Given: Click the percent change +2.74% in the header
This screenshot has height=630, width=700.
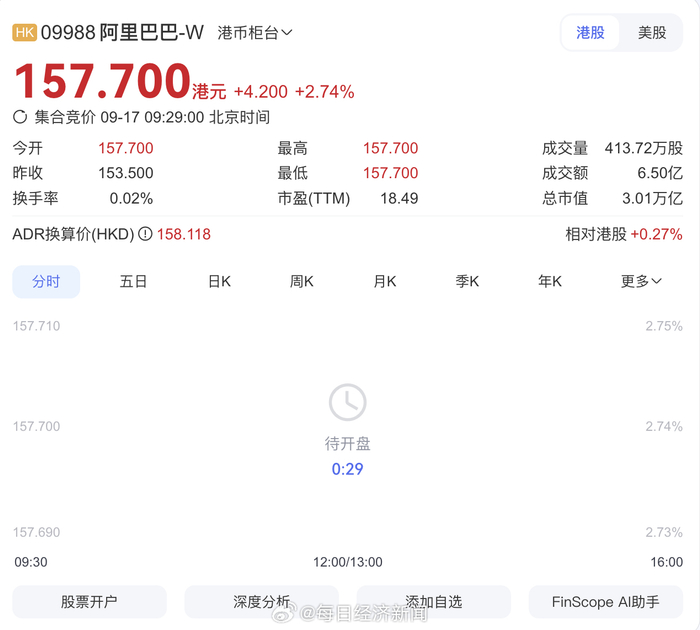Looking at the screenshot, I should [325, 92].
